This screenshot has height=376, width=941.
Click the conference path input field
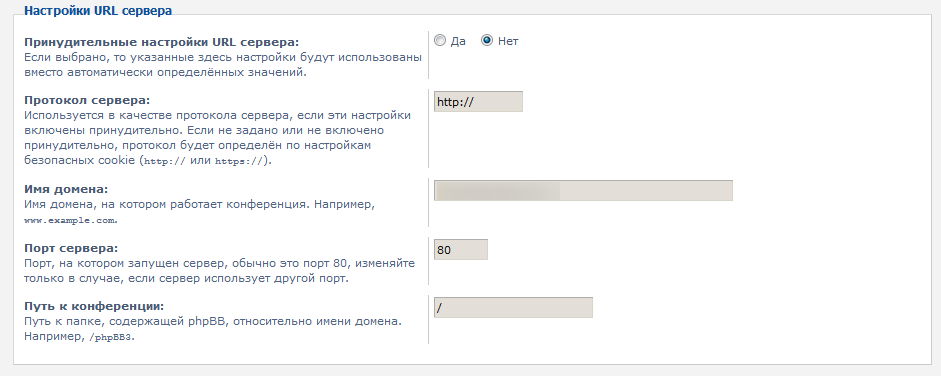[x=513, y=308]
